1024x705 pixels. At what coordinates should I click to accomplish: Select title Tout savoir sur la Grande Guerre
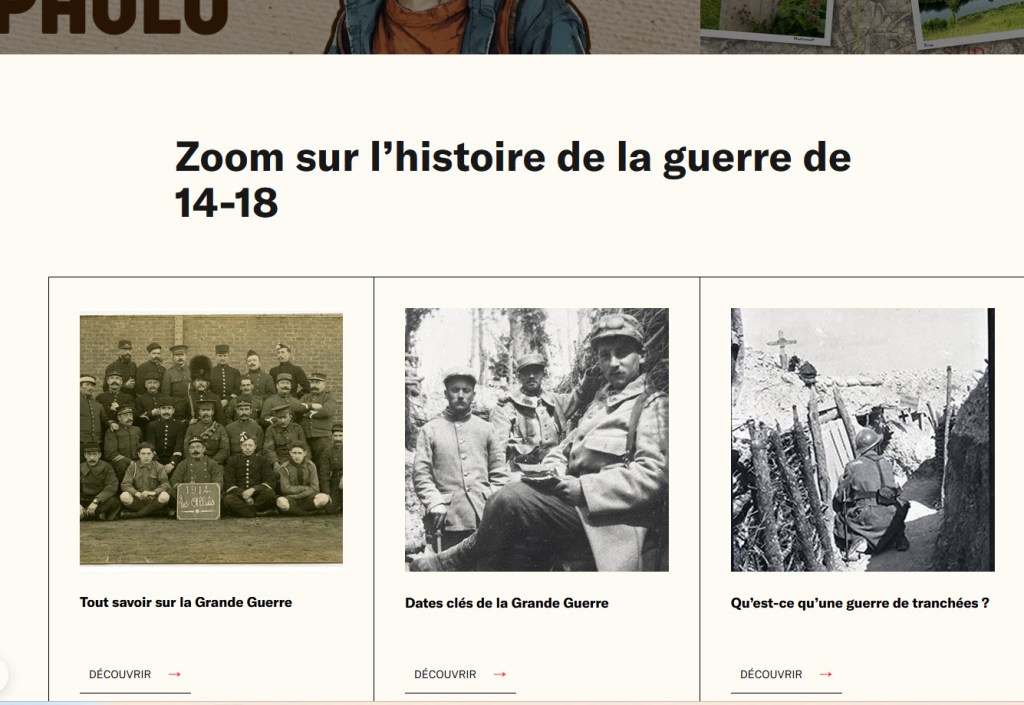pyautogui.click(x=185, y=603)
